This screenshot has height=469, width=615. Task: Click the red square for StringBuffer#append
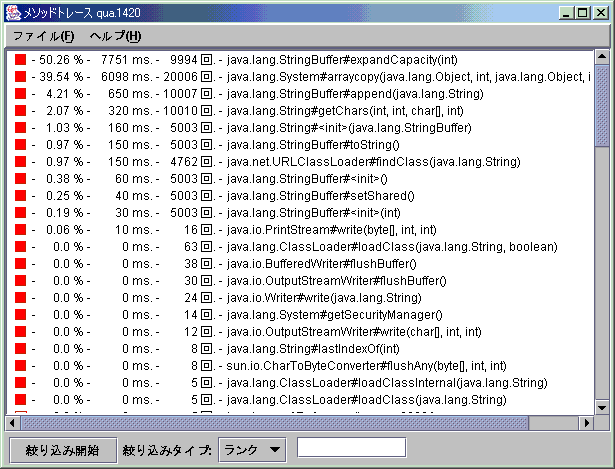[20, 94]
